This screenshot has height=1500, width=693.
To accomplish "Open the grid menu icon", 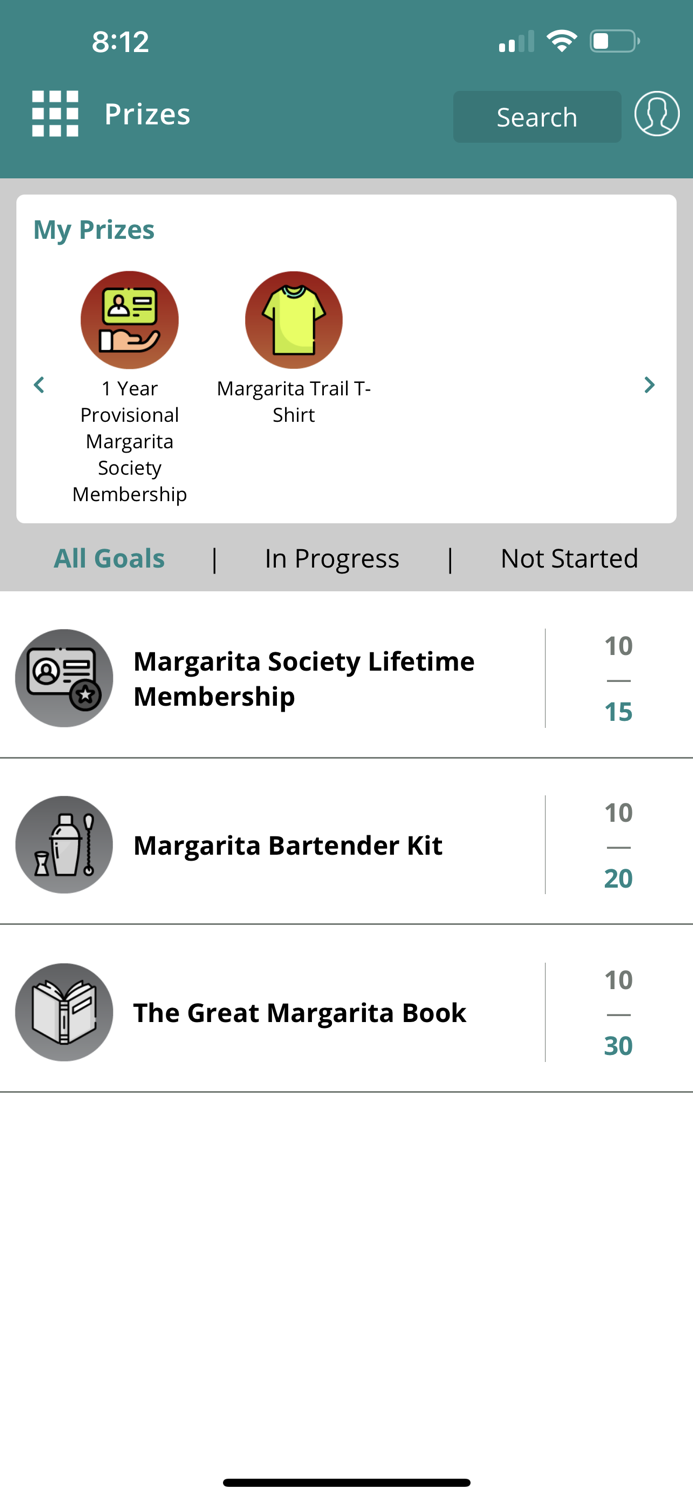I will [x=55, y=114].
